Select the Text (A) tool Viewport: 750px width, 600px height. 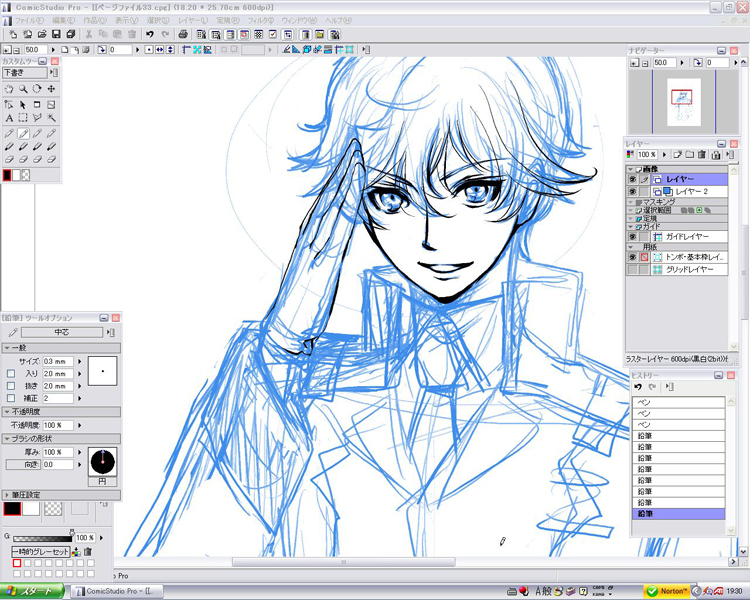[x=9, y=118]
